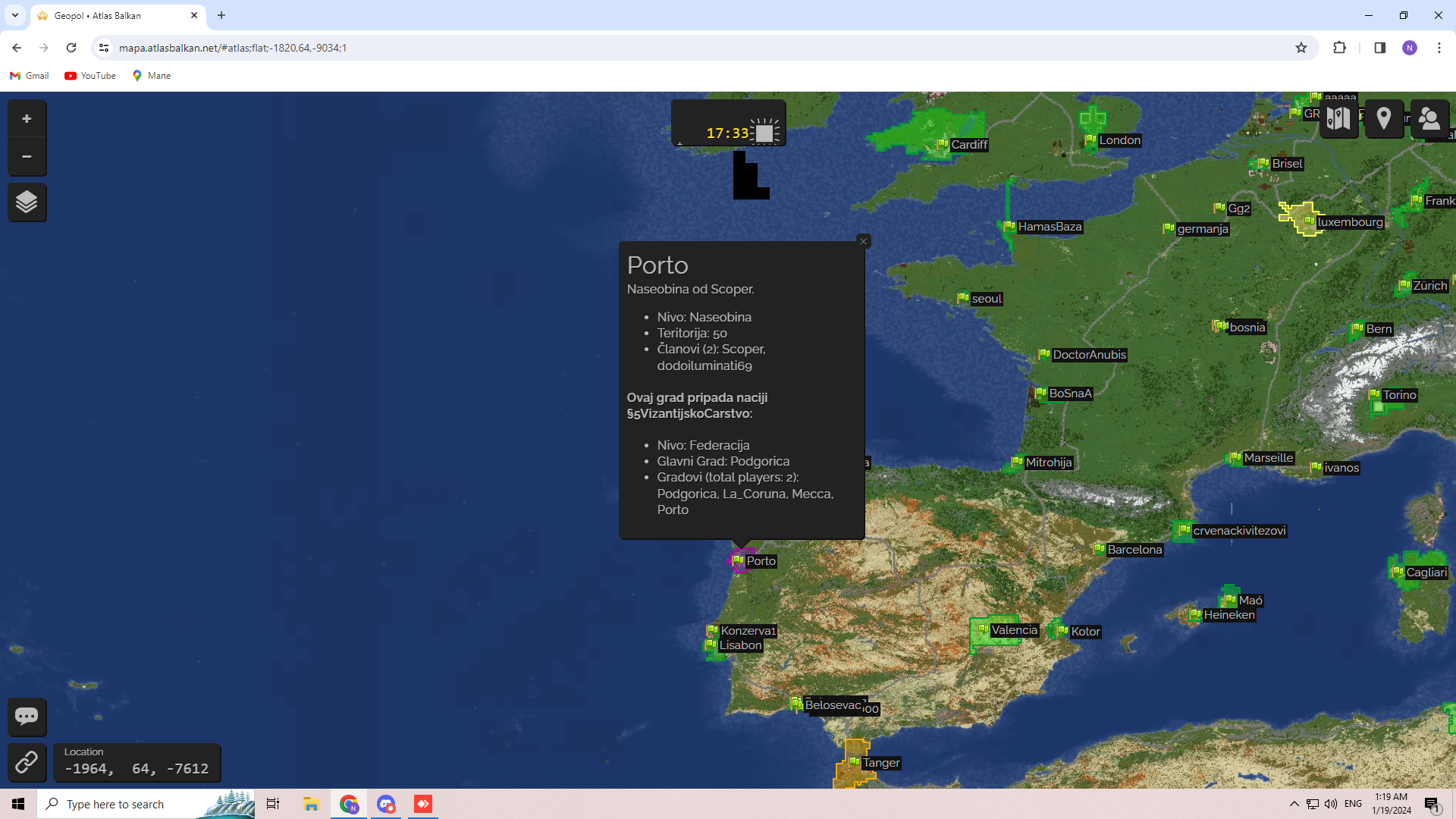The image size is (1456, 819).
Task: Bookmark this page with star icon
Action: 1301,48
